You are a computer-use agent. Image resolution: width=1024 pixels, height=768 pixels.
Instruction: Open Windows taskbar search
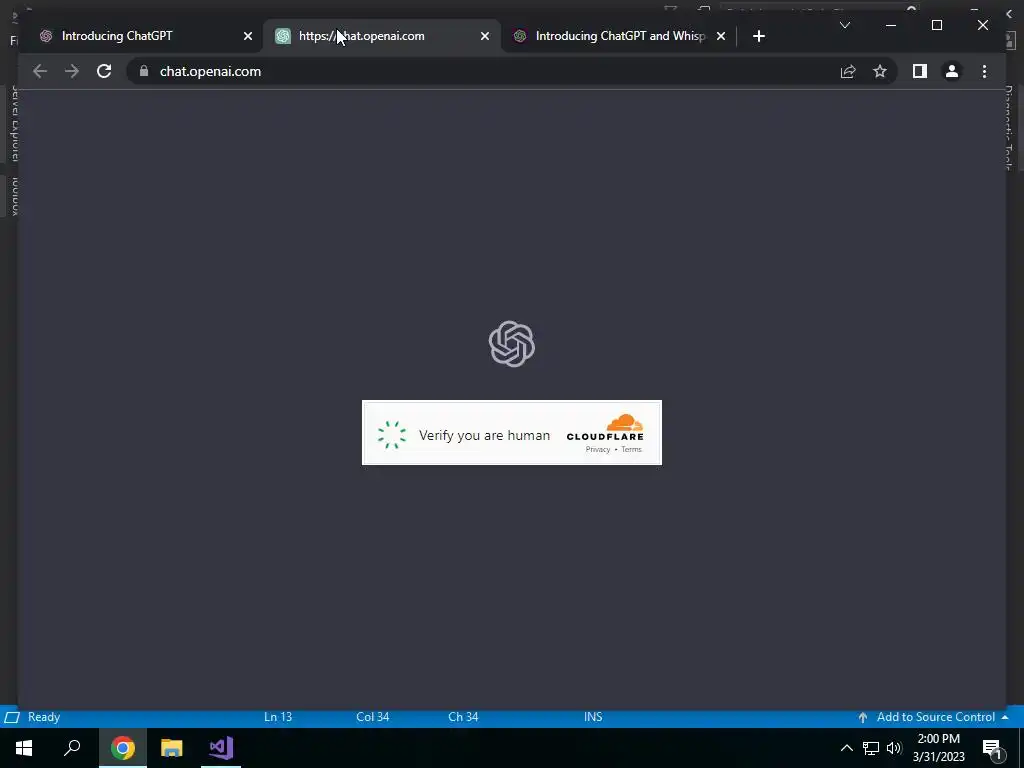pos(72,748)
